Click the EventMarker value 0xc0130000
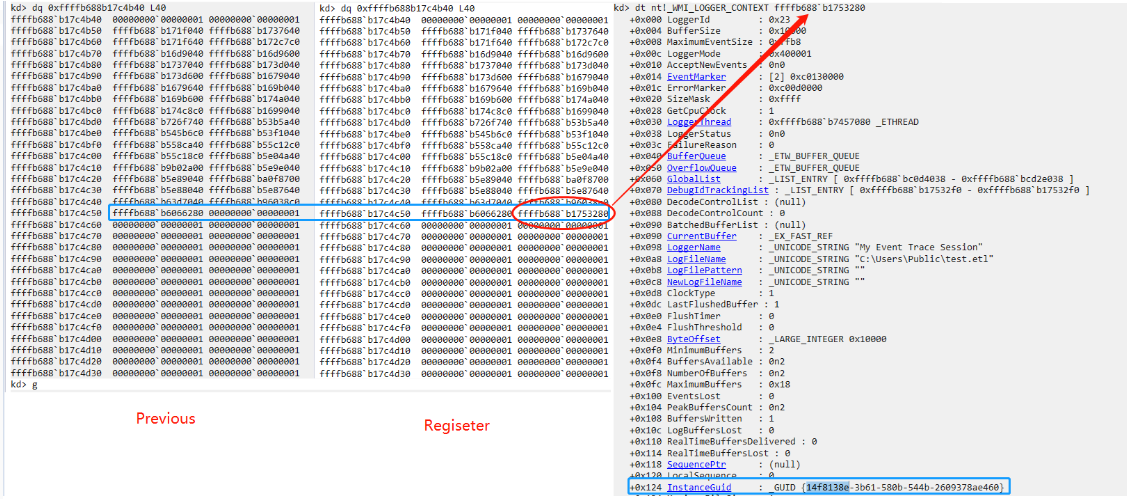 (x=817, y=77)
